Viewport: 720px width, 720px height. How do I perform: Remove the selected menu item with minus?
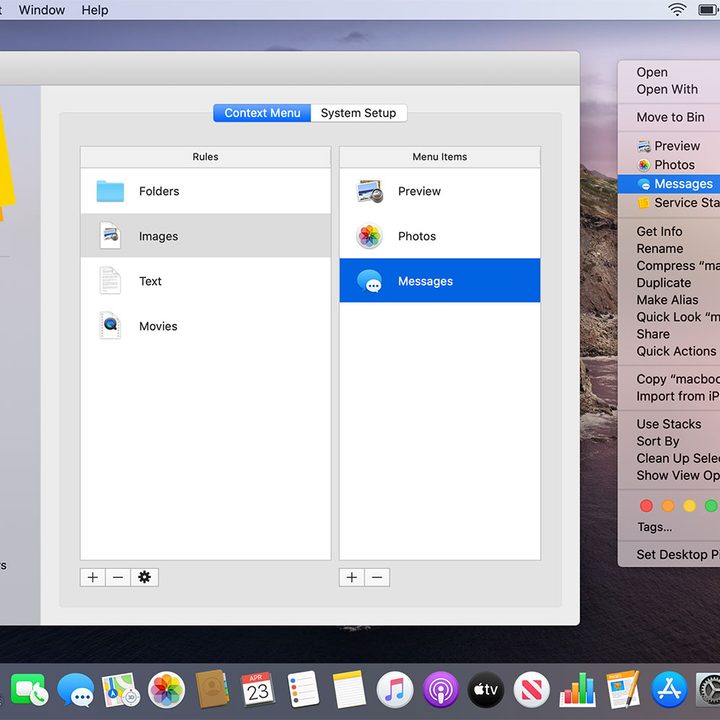[x=377, y=577]
